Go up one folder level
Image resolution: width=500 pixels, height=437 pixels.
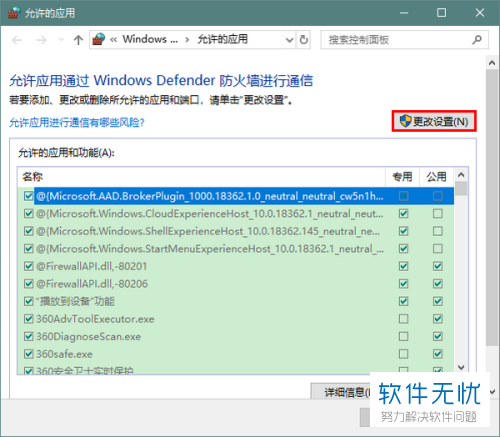coord(78,40)
